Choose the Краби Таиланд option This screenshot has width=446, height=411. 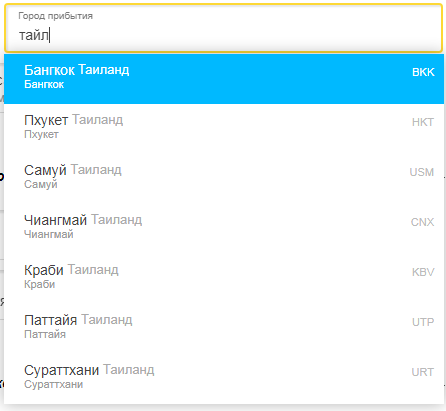224,279
